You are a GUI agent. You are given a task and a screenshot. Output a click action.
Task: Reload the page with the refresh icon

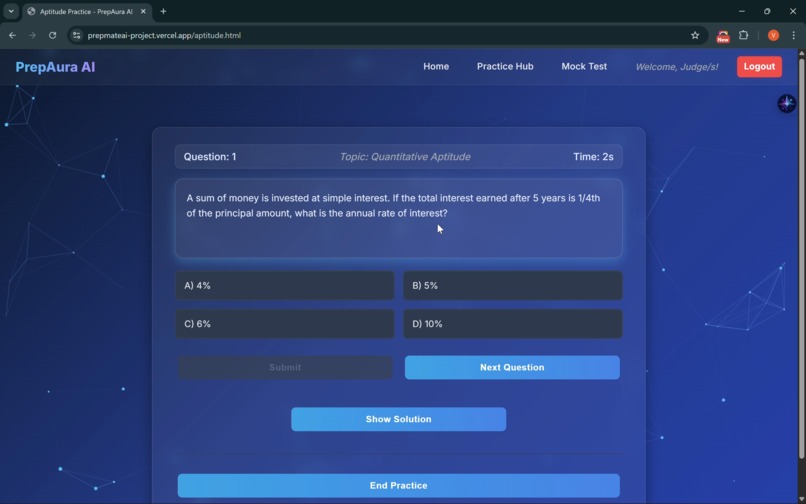[x=52, y=35]
